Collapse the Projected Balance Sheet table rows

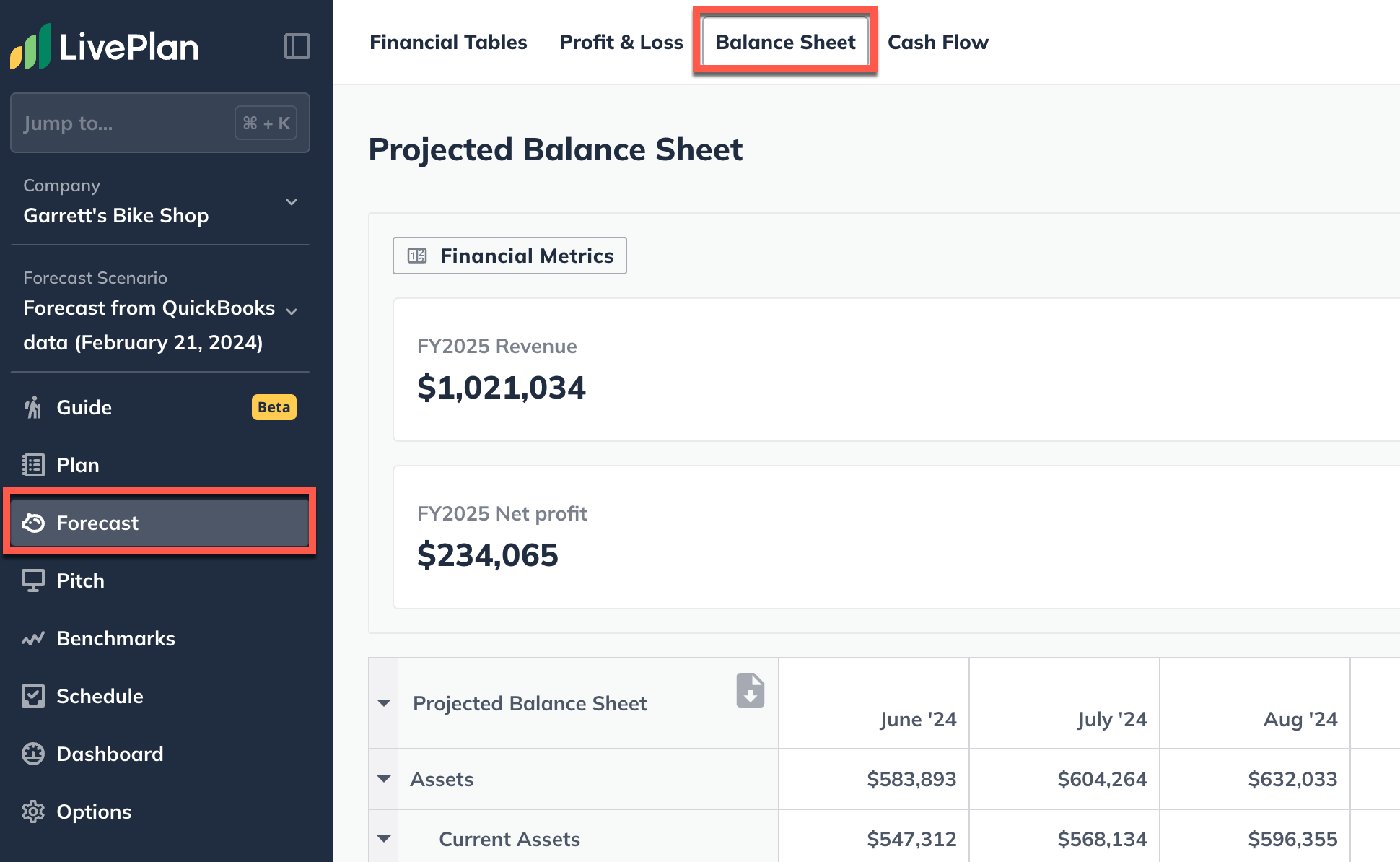coord(384,703)
